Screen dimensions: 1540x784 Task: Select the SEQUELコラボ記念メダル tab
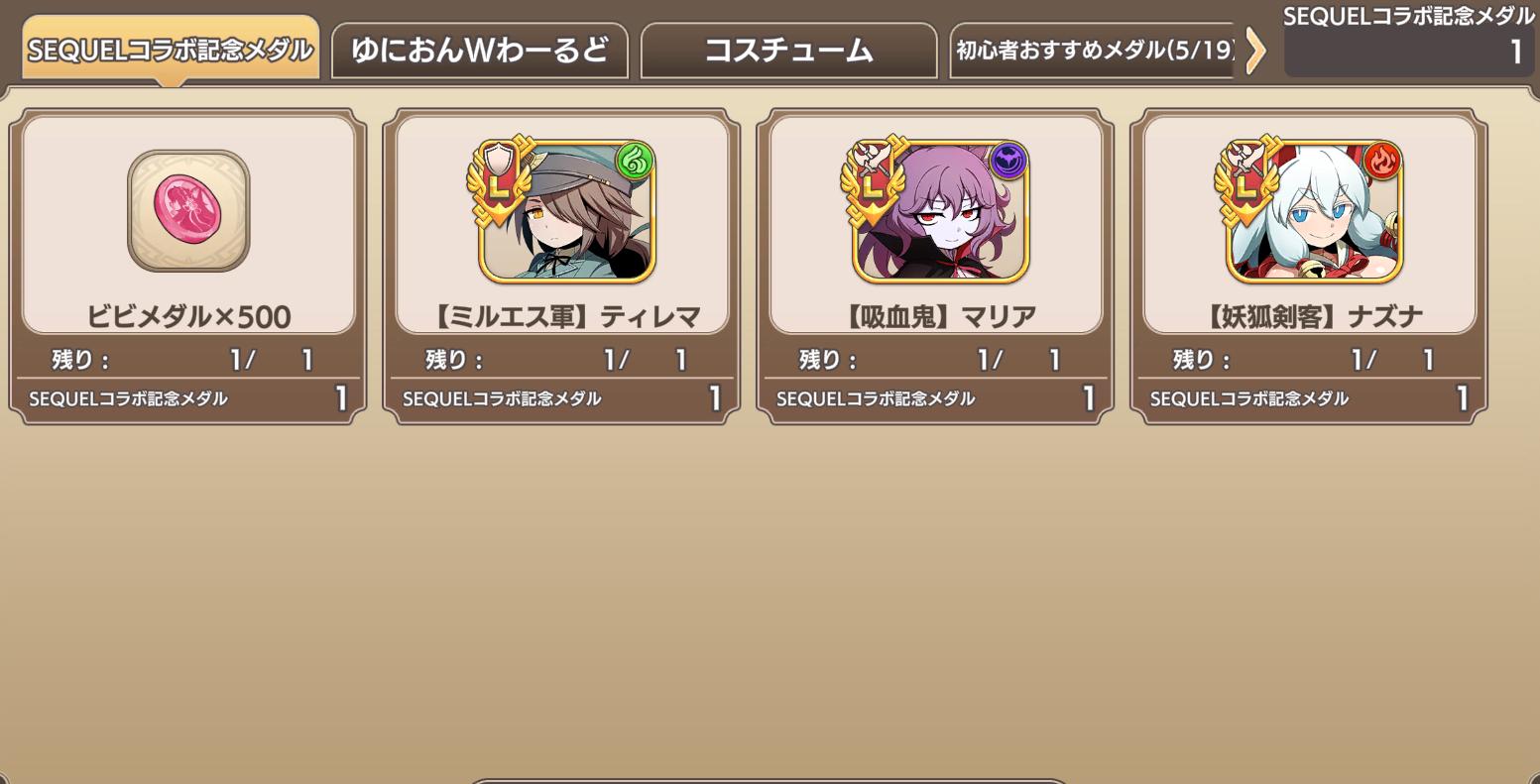pos(171,50)
